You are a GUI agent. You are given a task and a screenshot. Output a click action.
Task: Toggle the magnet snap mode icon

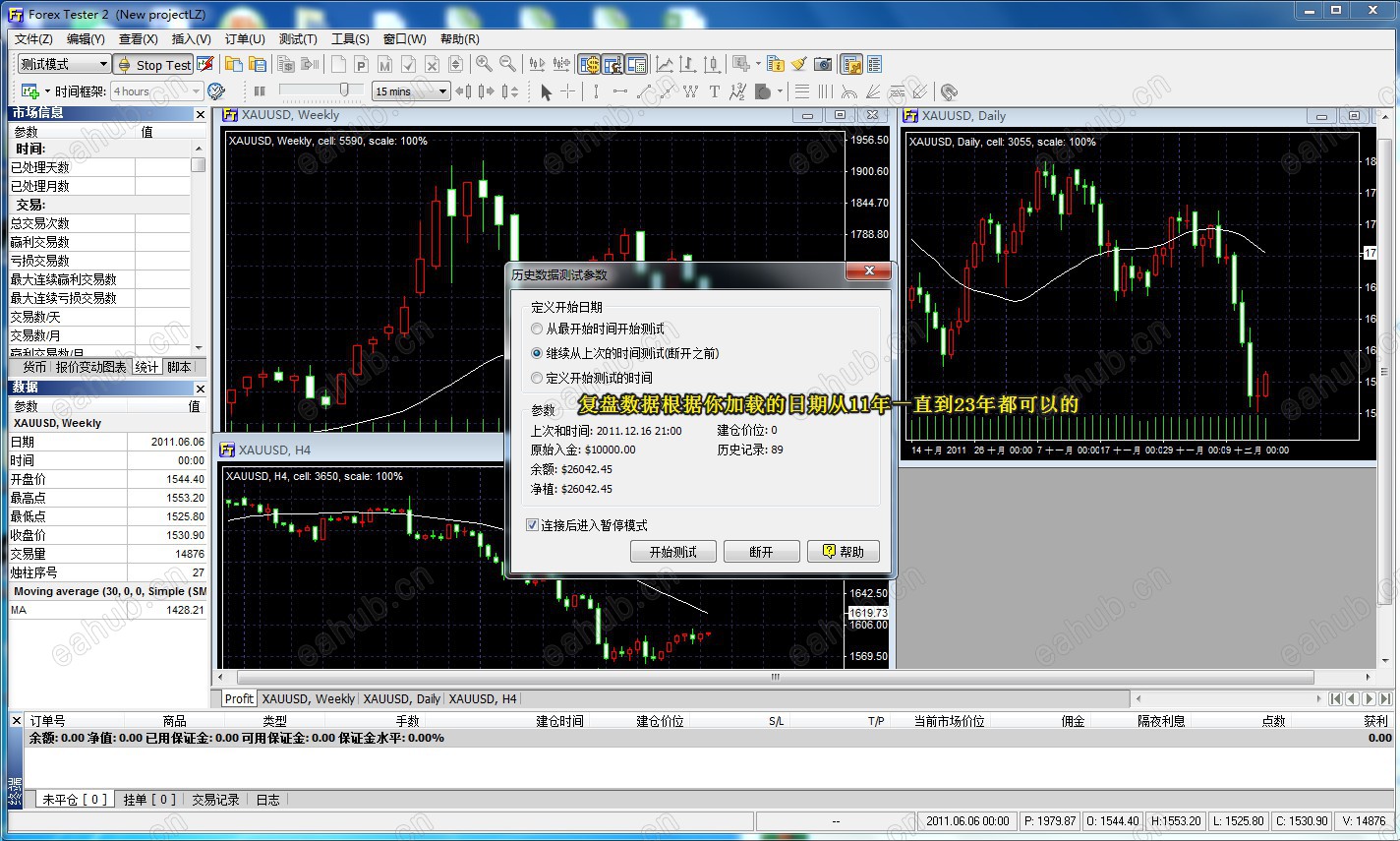(949, 91)
